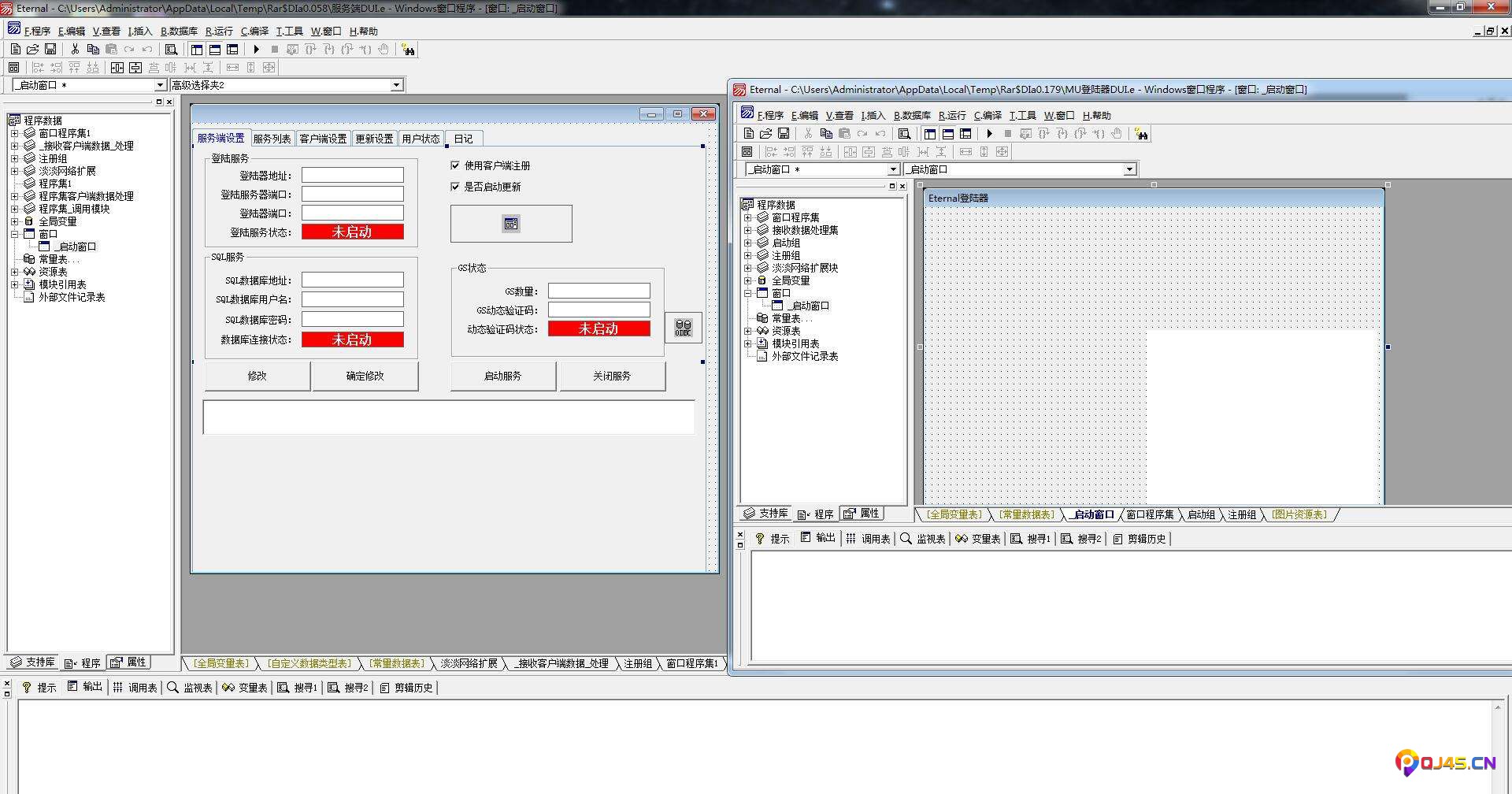
Task: Toggle 使用客户端注册 checkbox
Action: pos(455,165)
